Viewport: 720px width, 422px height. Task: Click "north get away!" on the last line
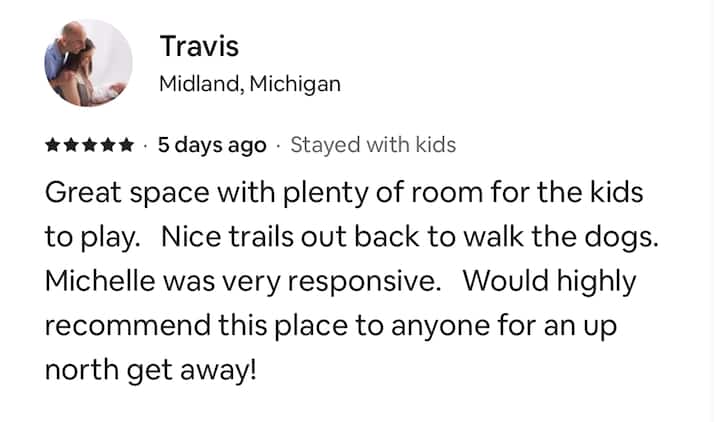click(x=151, y=370)
